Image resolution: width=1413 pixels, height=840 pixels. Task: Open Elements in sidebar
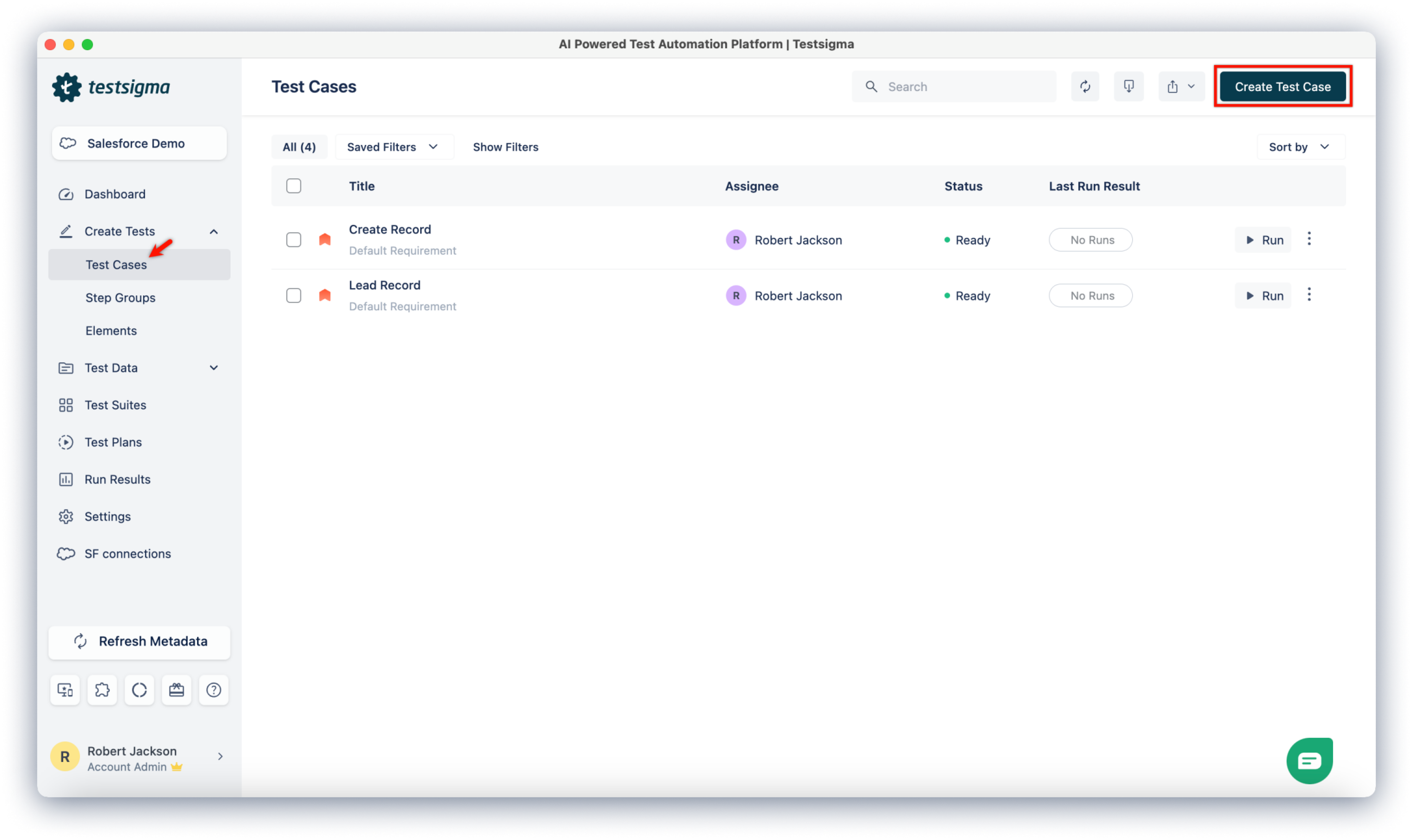pyautogui.click(x=111, y=330)
